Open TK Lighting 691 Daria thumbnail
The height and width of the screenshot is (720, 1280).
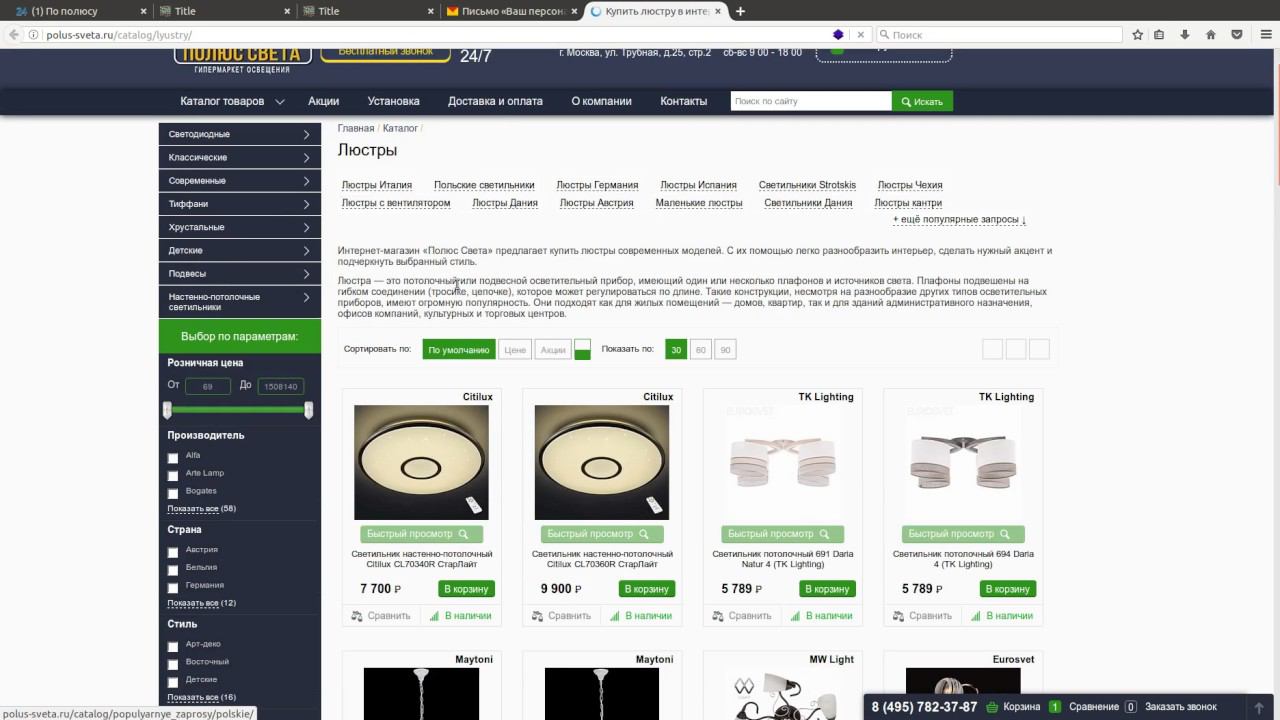[782, 462]
